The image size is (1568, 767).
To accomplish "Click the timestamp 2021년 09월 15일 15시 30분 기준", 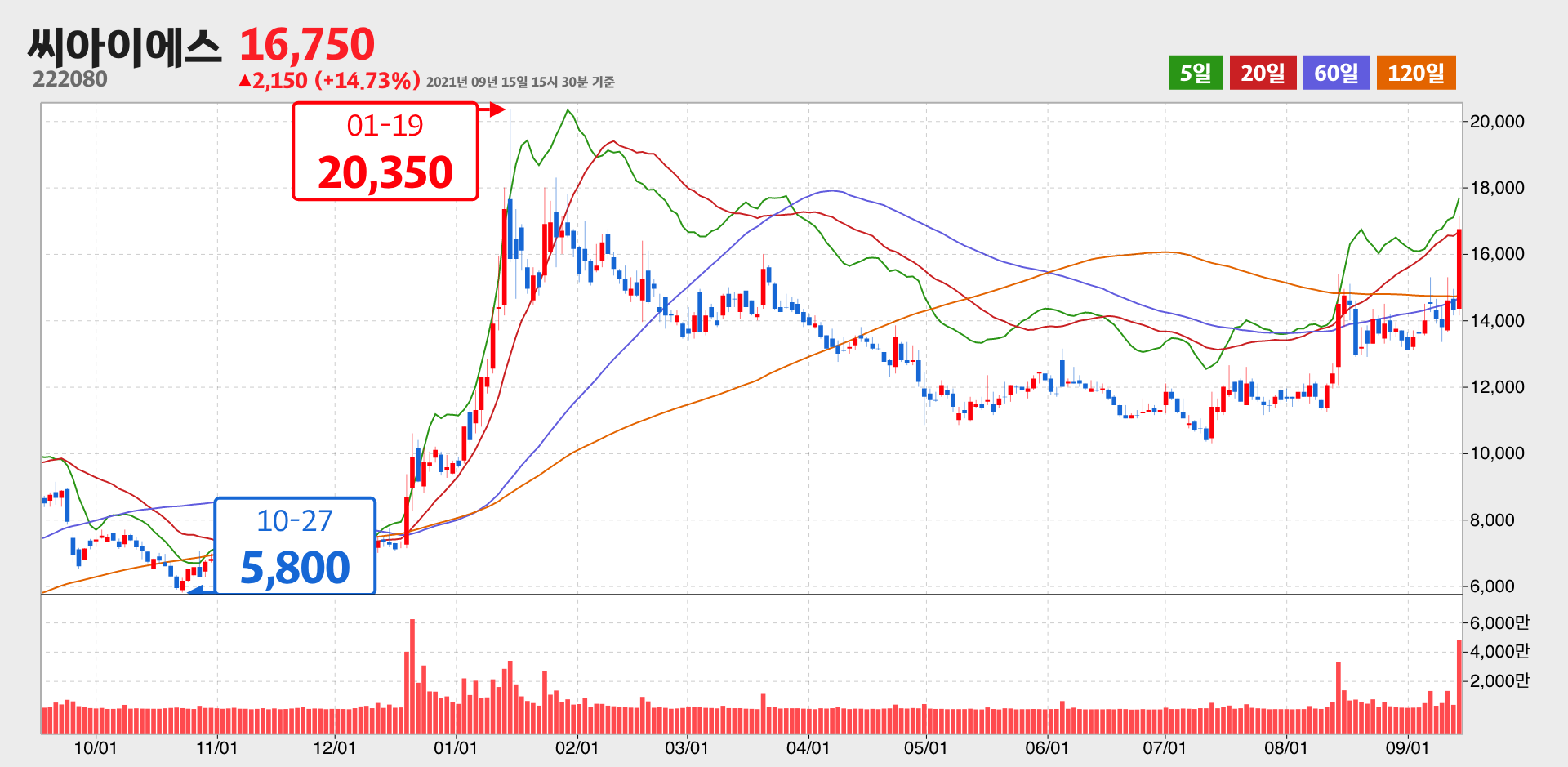I will pos(520,82).
